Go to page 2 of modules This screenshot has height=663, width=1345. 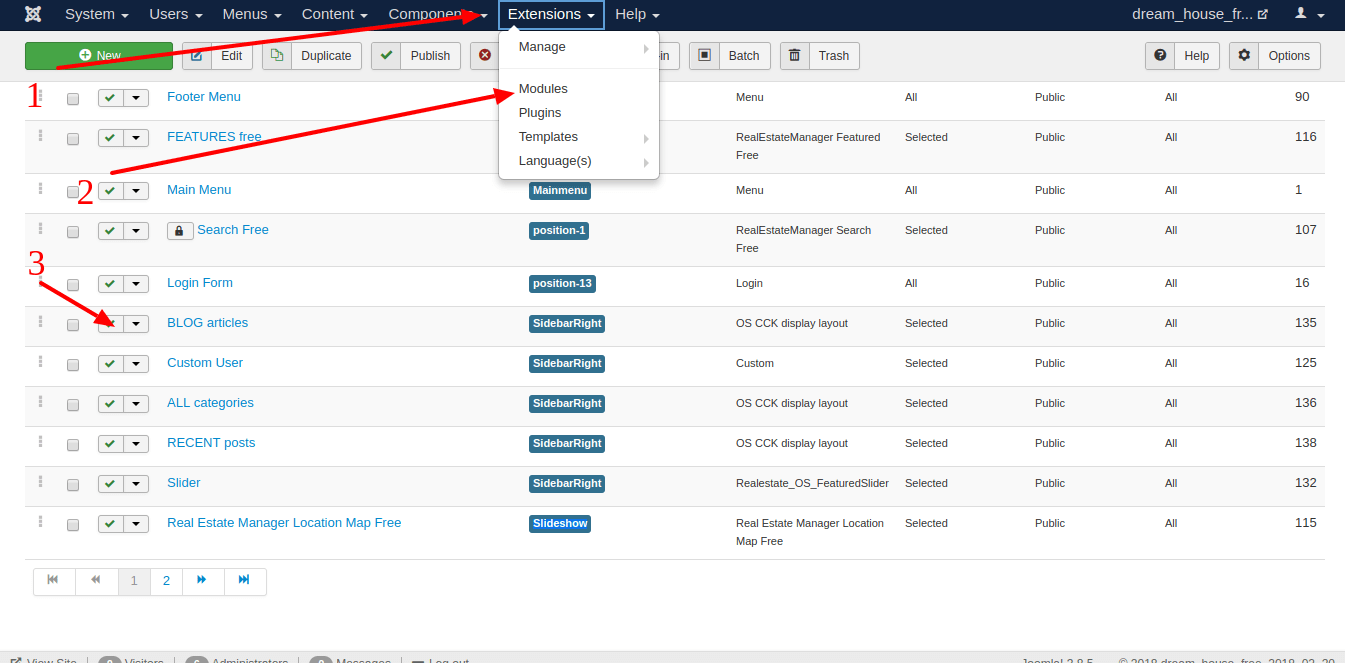coord(166,581)
